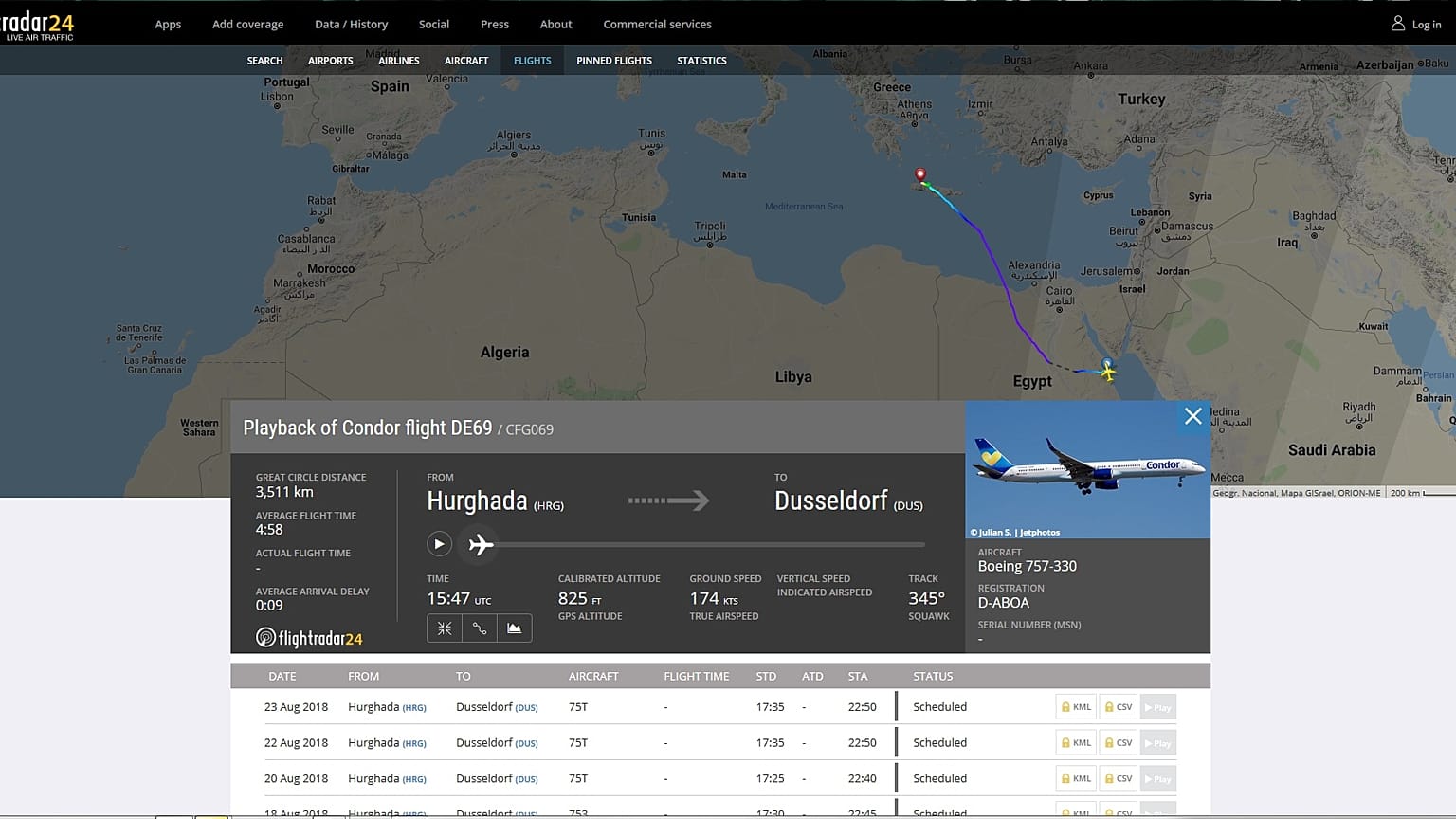Click the red destination pin on map
Image resolution: width=1456 pixels, height=819 pixels.
(x=919, y=175)
